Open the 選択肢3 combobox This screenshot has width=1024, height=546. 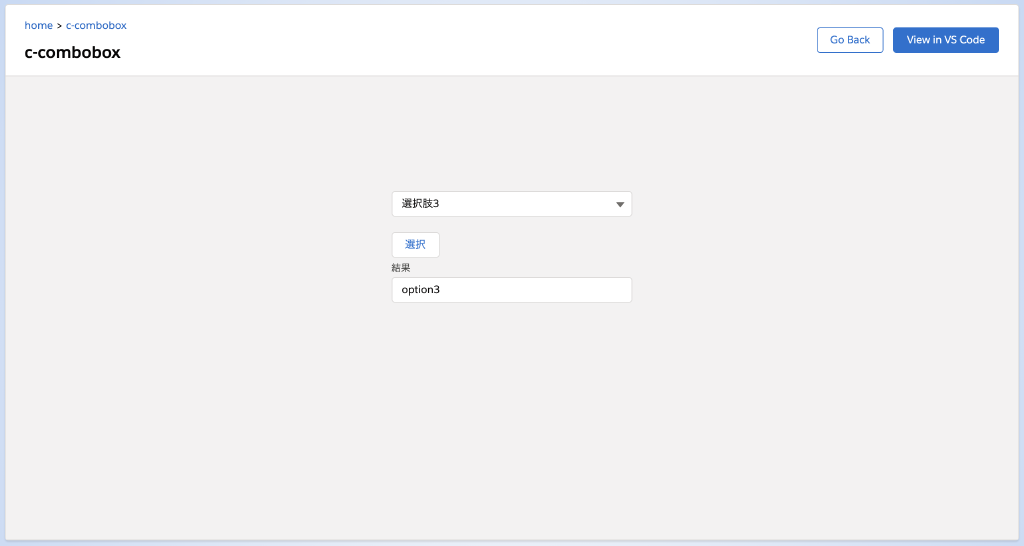tap(511, 204)
